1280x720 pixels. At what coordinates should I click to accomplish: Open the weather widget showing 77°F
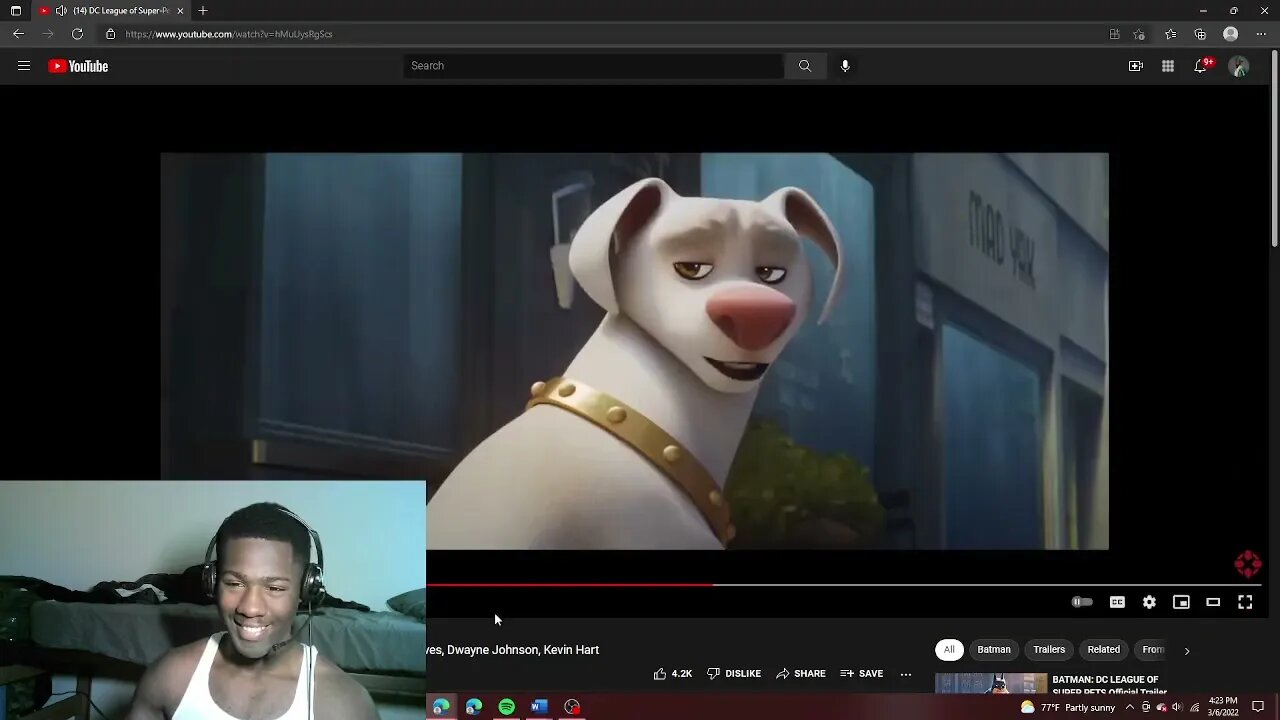pyautogui.click(x=1067, y=707)
